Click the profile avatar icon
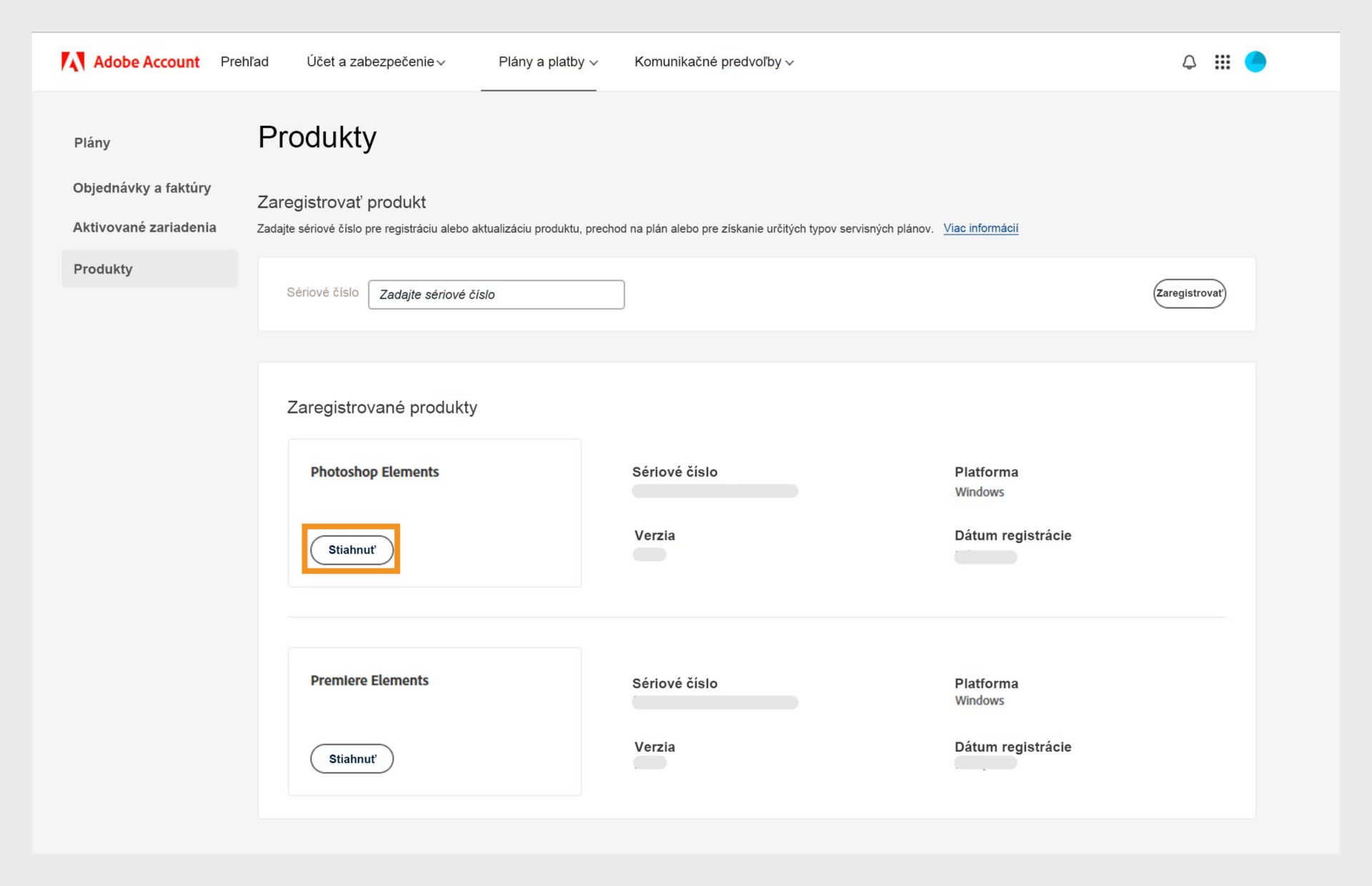This screenshot has width=1372, height=886. (1256, 62)
